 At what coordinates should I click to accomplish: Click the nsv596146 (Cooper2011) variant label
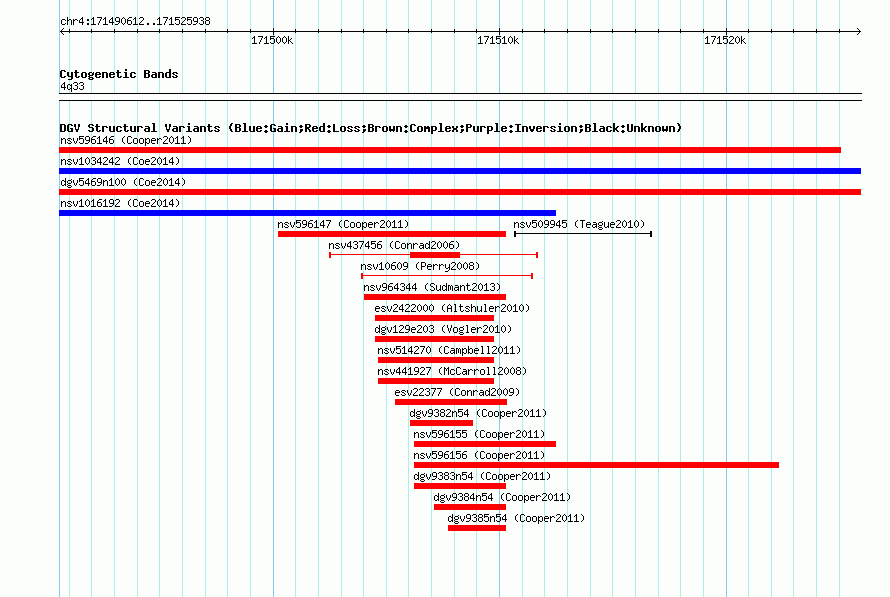126,140
